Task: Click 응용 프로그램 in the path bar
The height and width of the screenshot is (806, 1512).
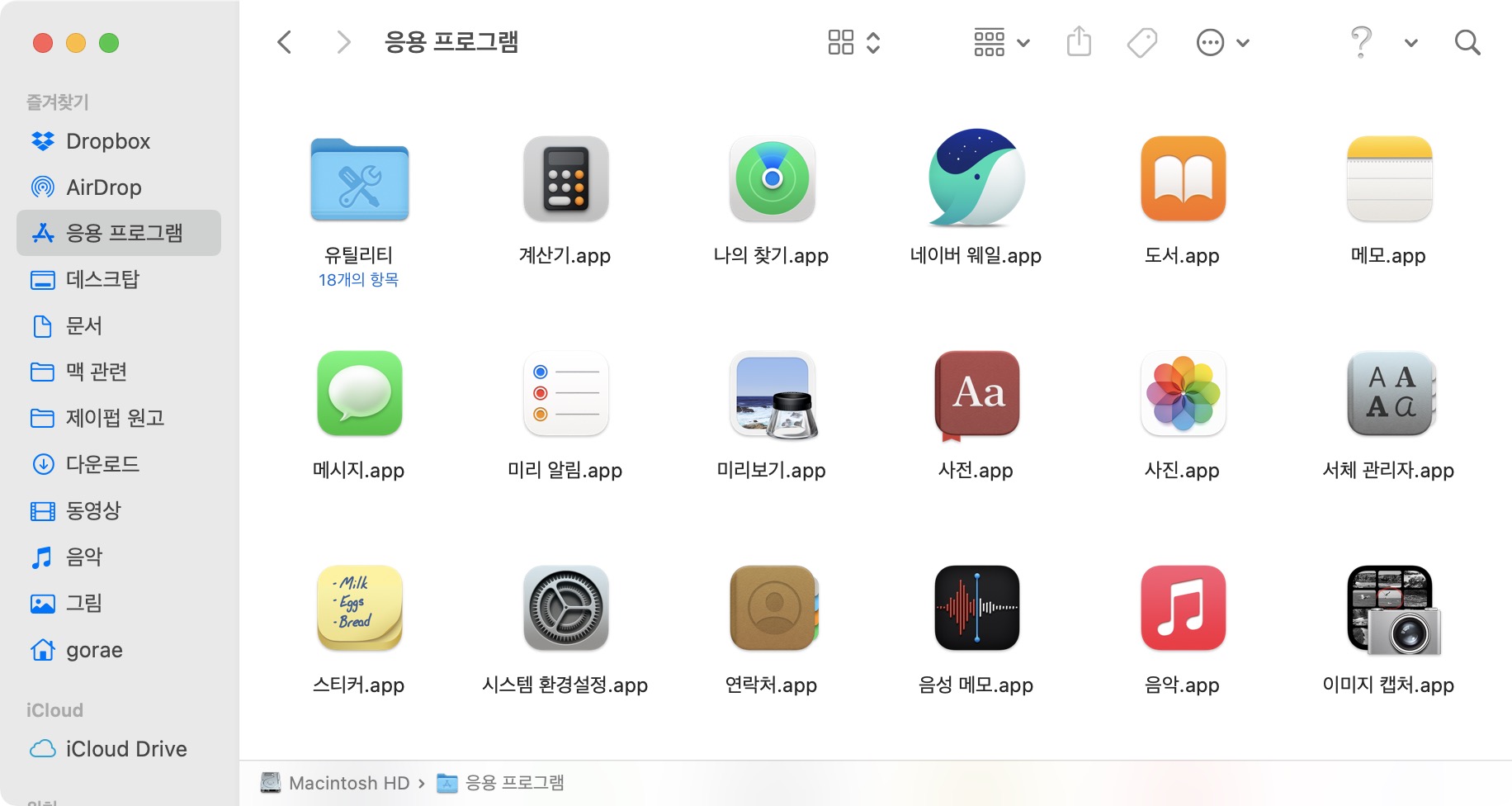Action: coord(500,783)
